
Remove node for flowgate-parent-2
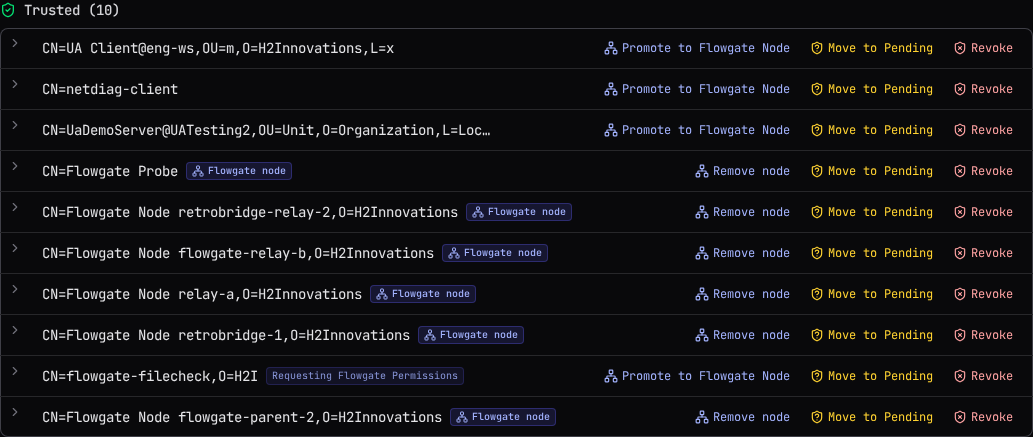[x=742, y=417]
